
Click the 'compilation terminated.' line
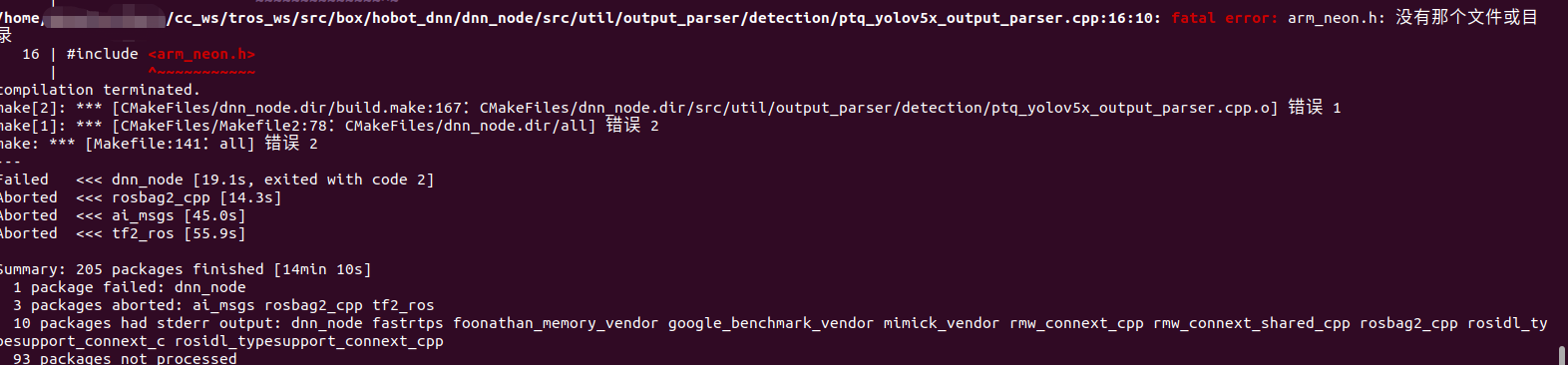pyautogui.click(x=100, y=90)
